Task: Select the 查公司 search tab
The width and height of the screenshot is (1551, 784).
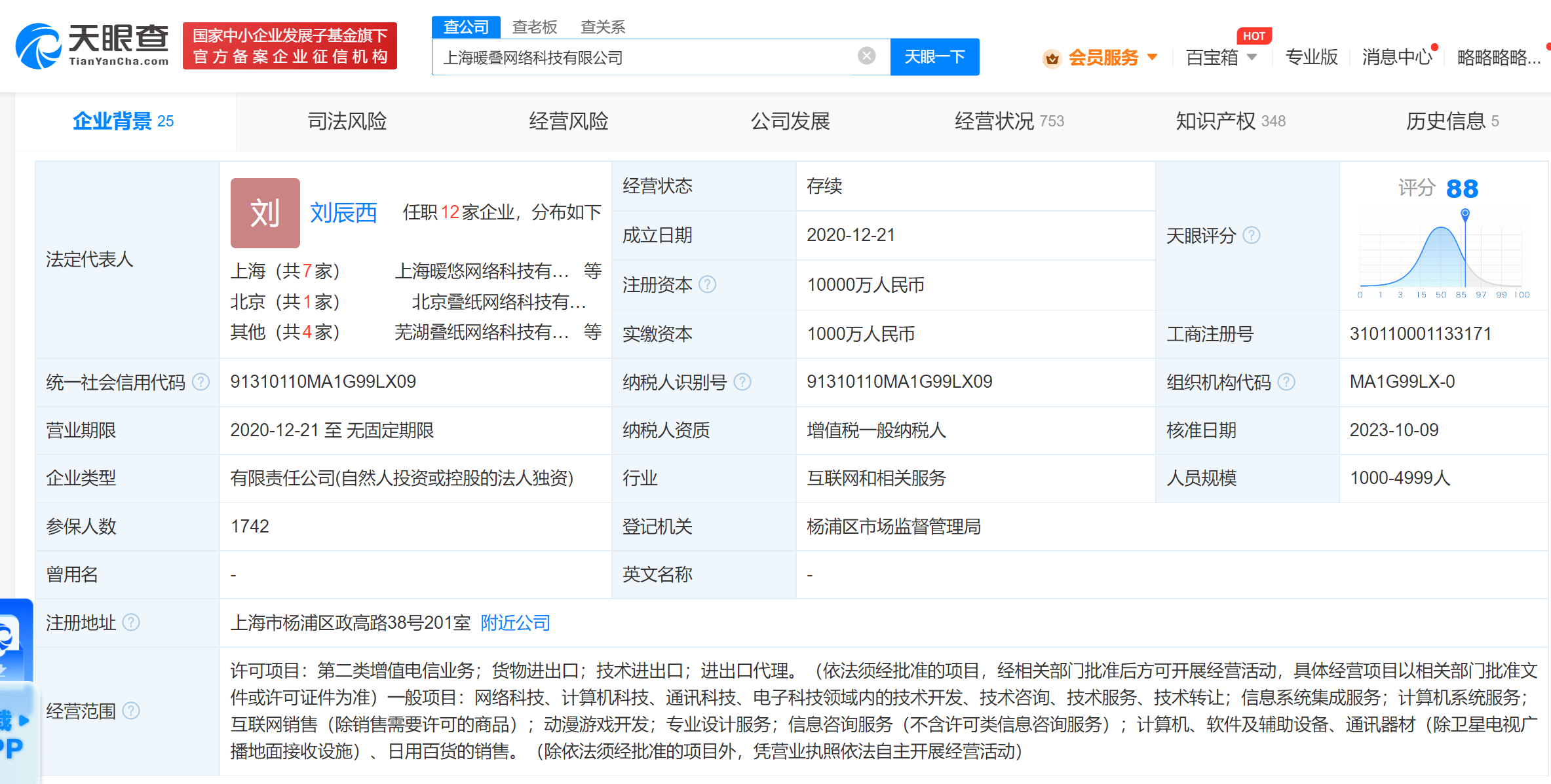Action: [x=466, y=27]
